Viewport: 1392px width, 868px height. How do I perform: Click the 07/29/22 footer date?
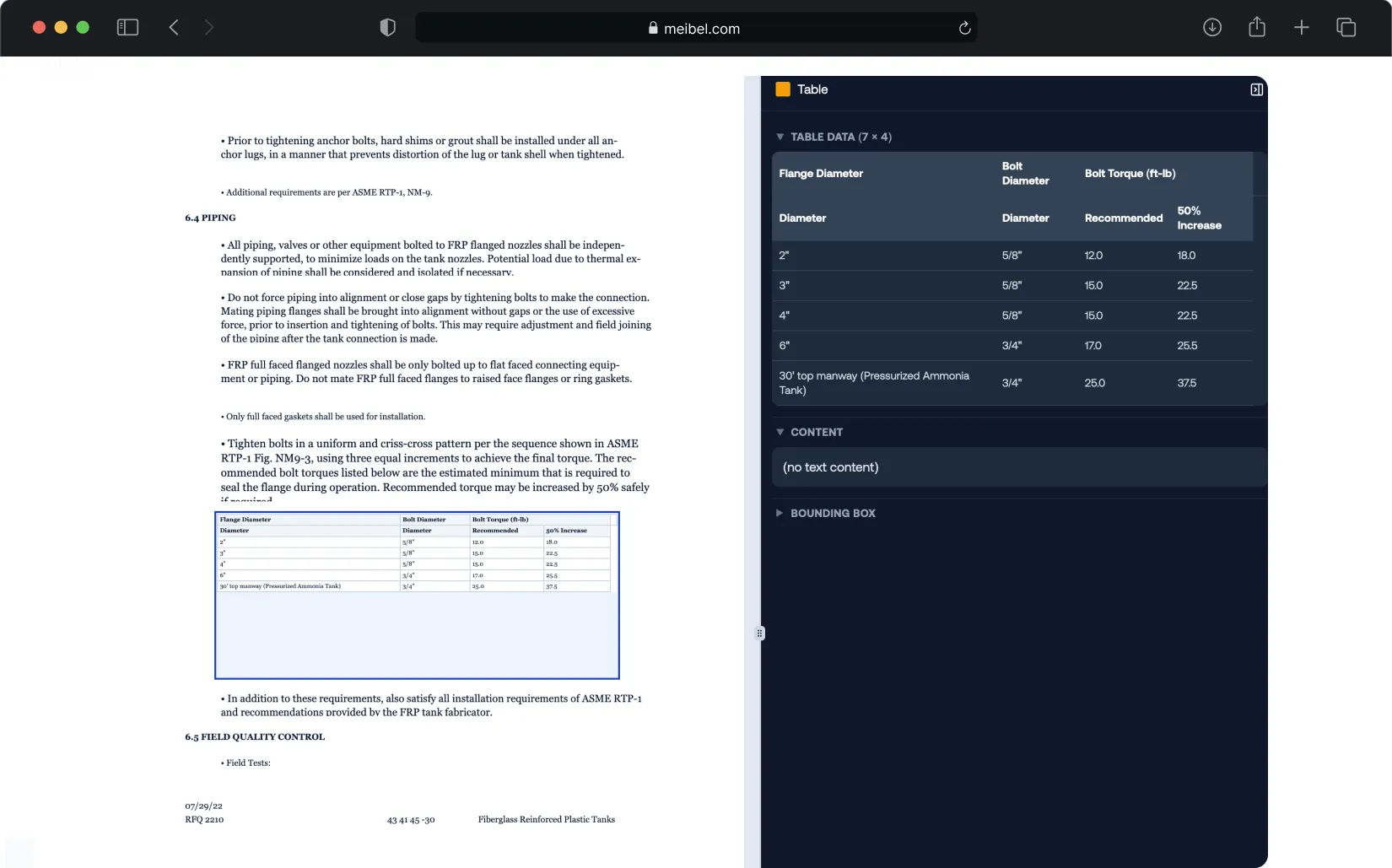point(203,806)
